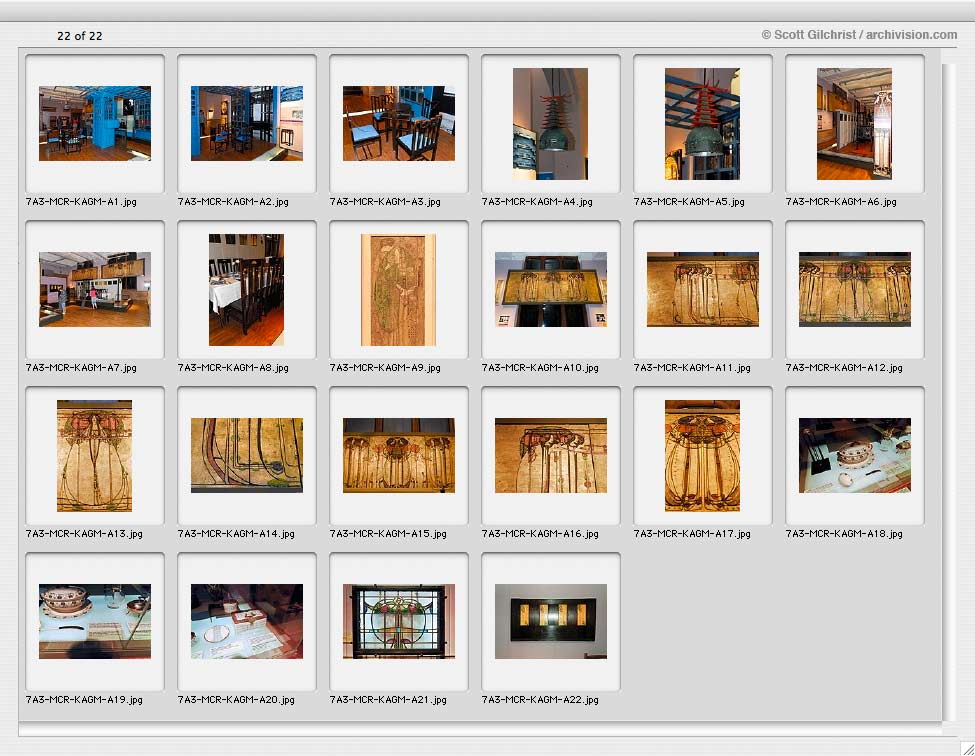Click the "22 of 22" item counter

click(x=80, y=36)
